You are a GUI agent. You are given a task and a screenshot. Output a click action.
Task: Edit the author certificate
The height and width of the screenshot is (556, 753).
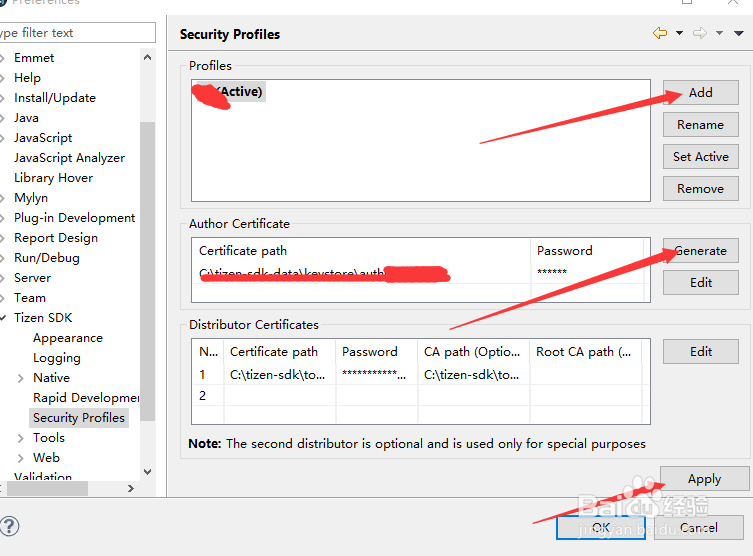(x=701, y=282)
